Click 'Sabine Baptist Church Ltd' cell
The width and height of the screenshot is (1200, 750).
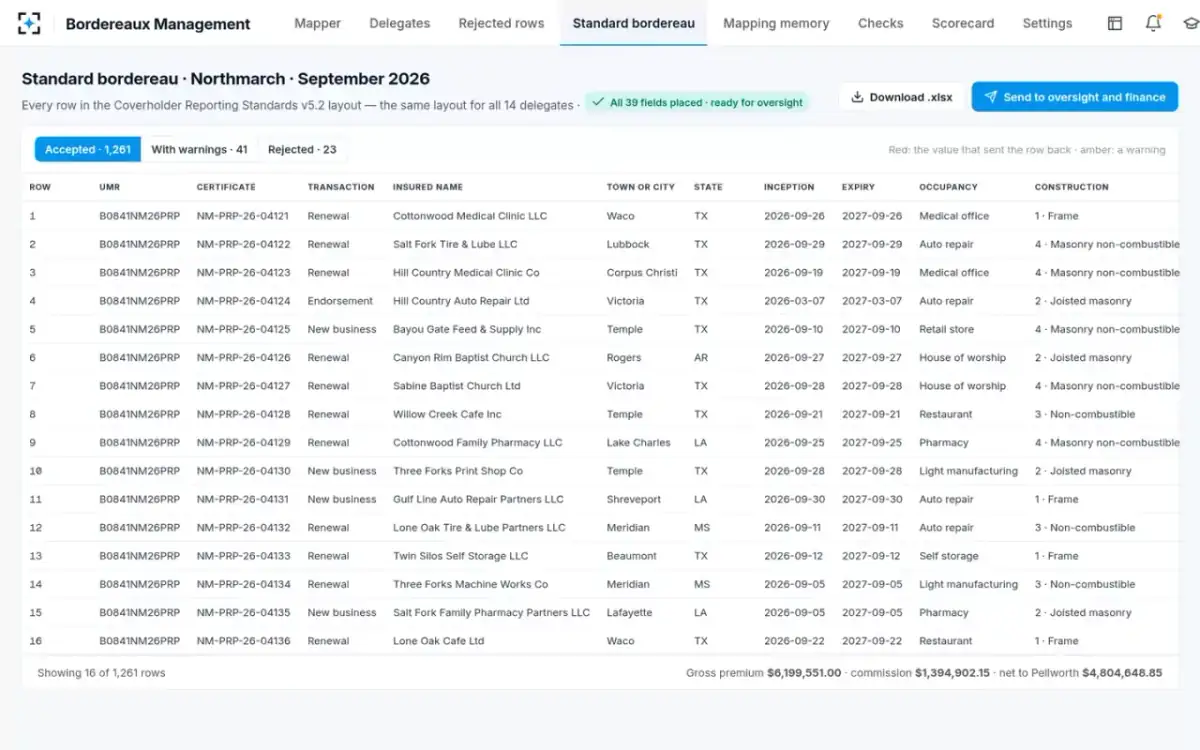[x=457, y=386]
